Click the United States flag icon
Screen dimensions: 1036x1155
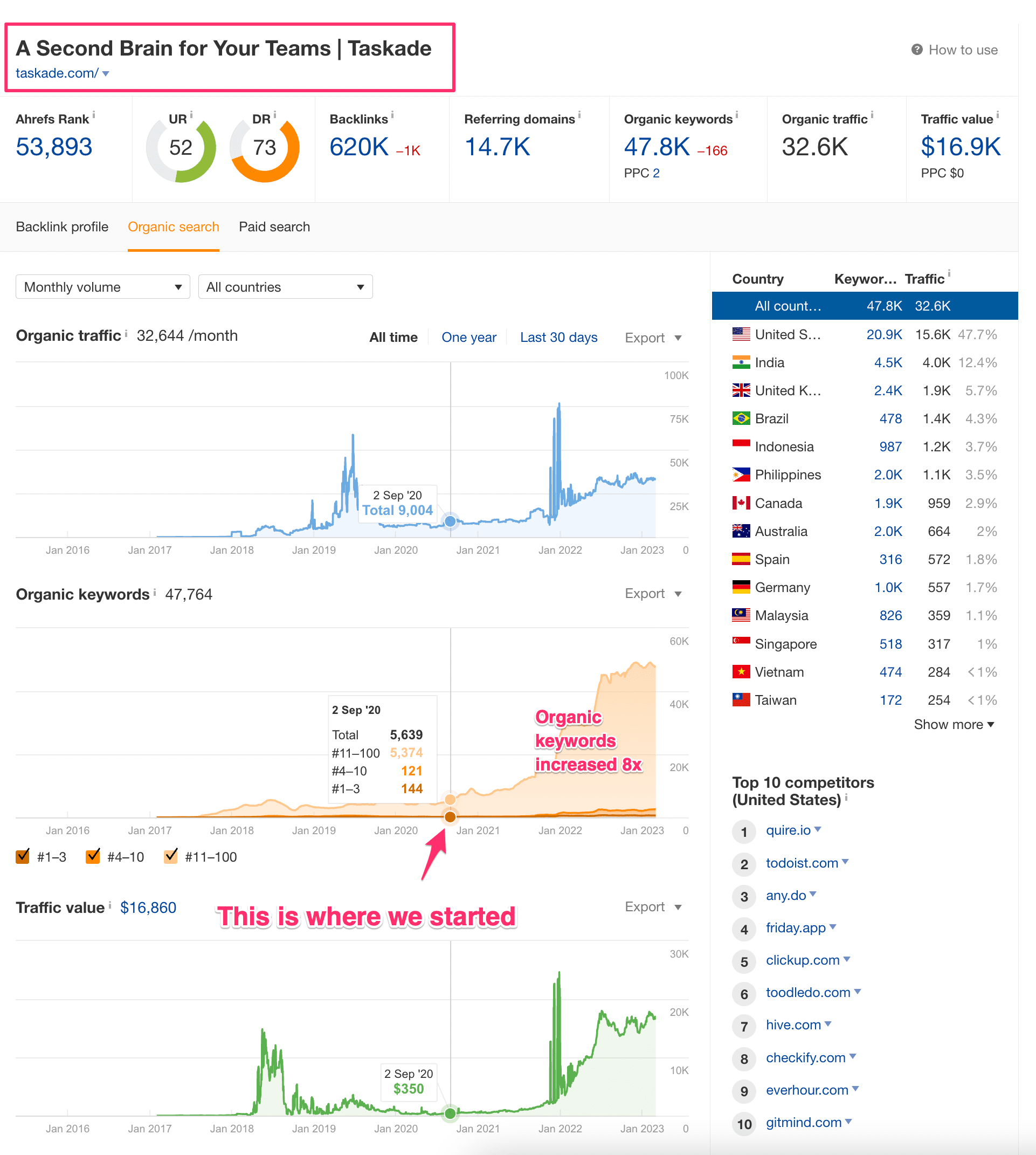tap(741, 334)
